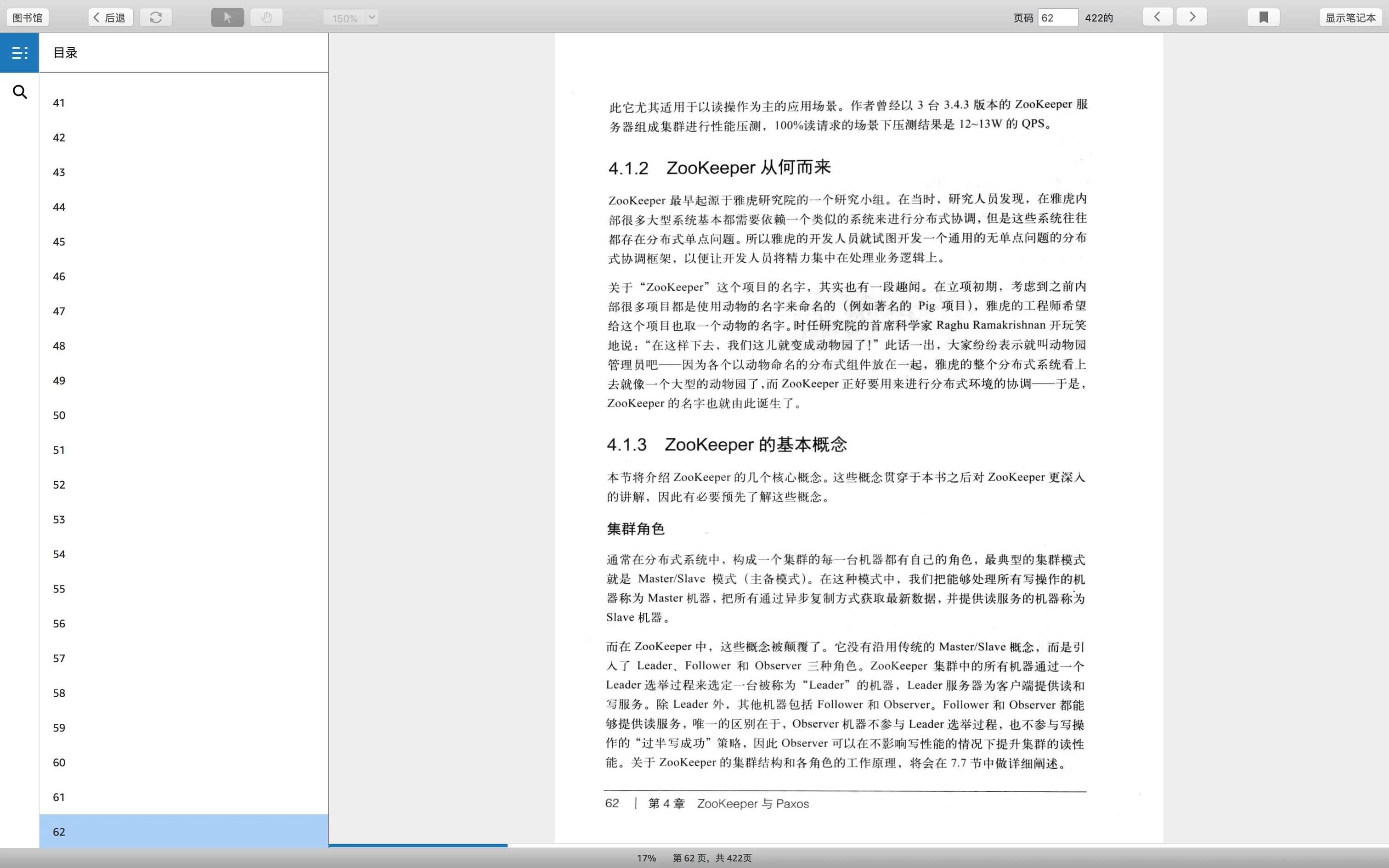1389x868 pixels.
Task: Toggle the 显示笔记本 notebook panel
Action: 1350,17
